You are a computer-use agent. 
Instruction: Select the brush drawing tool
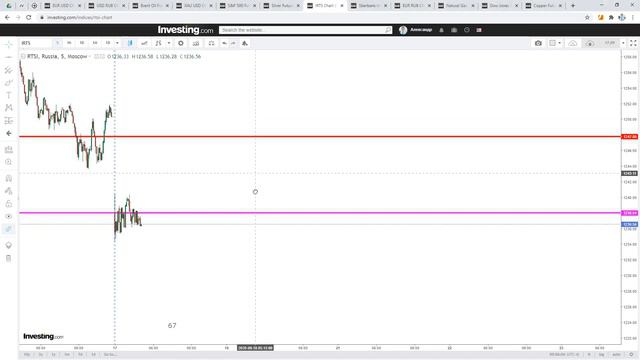click(x=9, y=83)
